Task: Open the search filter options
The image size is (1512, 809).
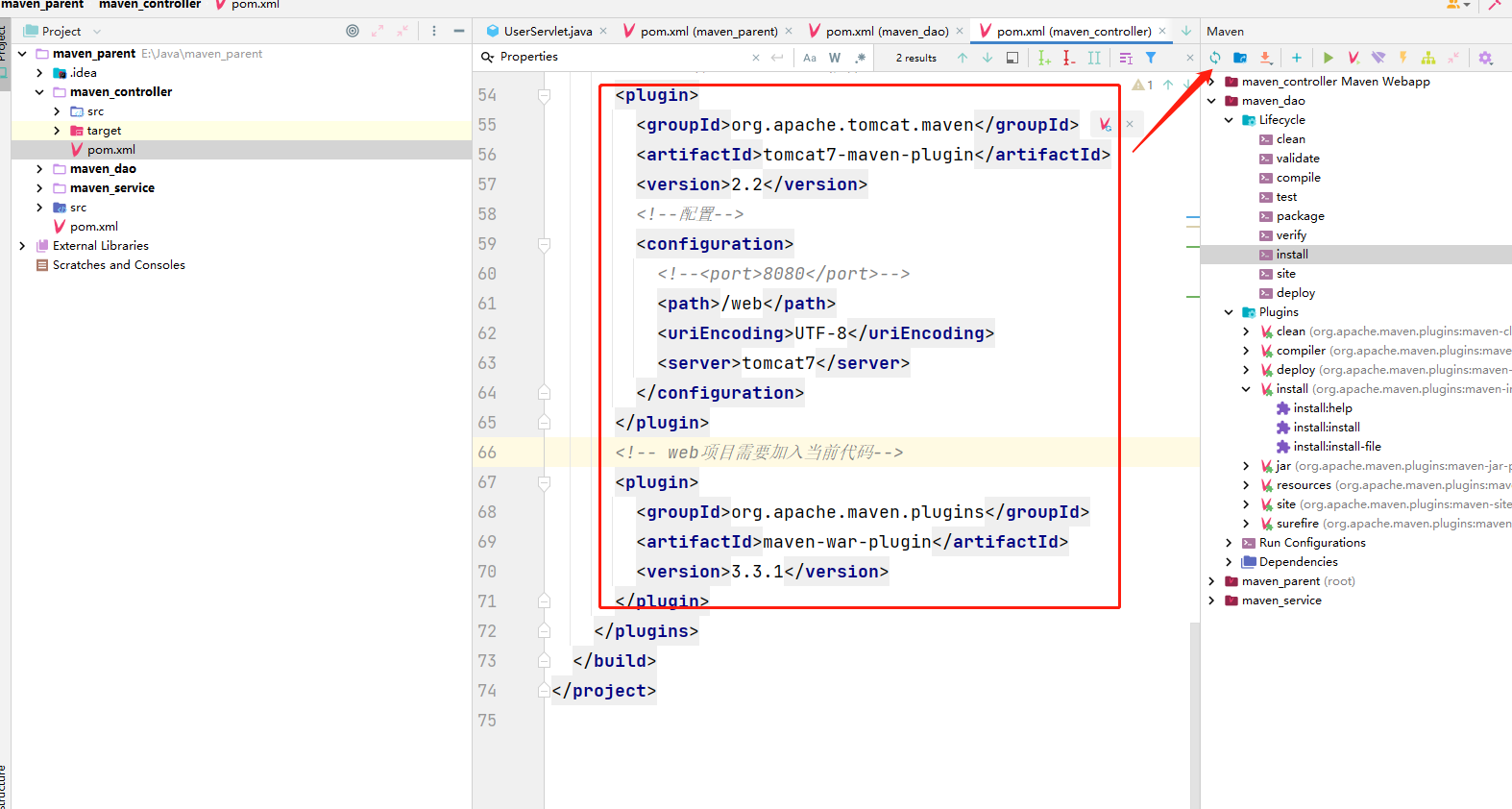Action: point(1151,58)
